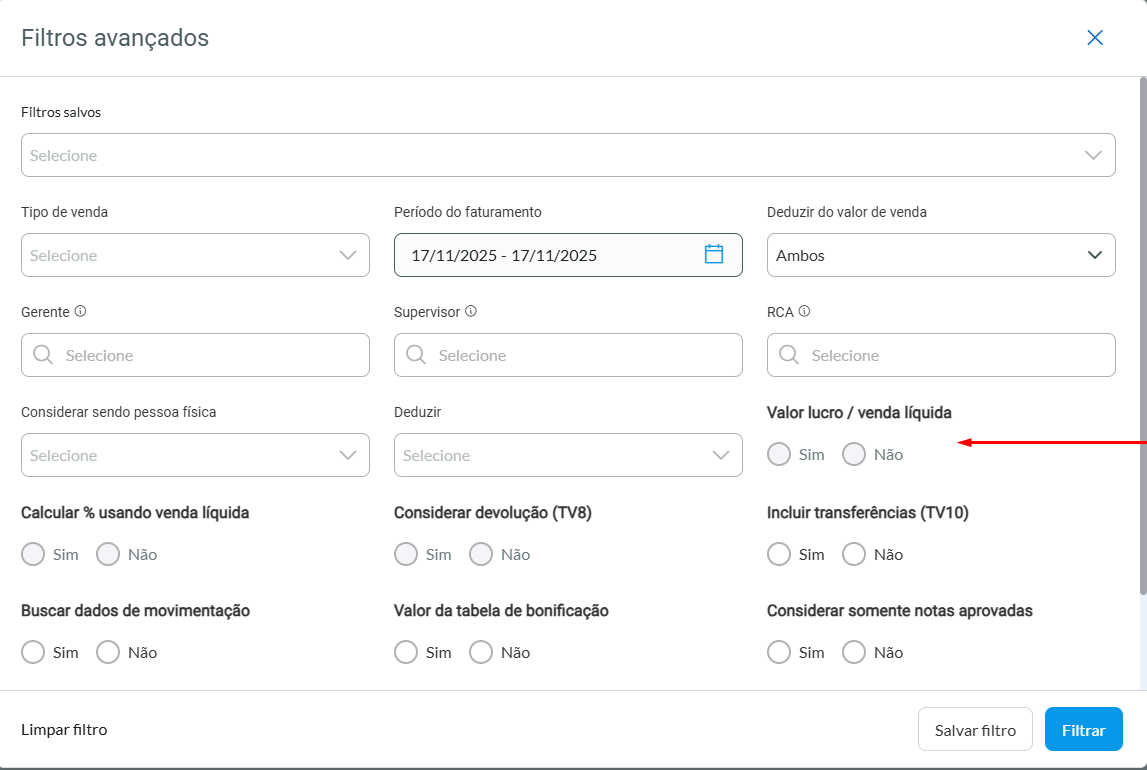Open the Filtros salvos dropdown

click(568, 155)
